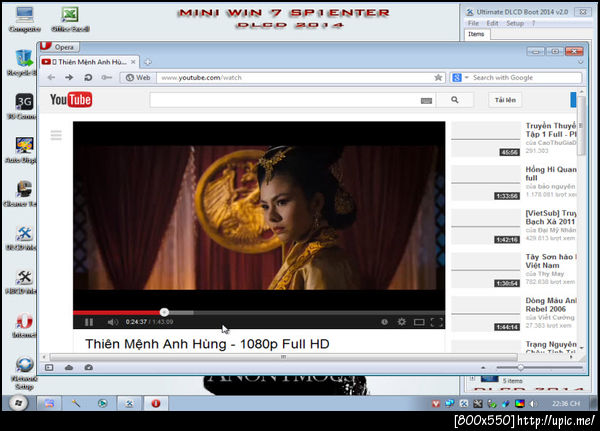This screenshot has height=431, width=600.
Task: Click Opera Link cloud icon
Action: (x=69, y=367)
